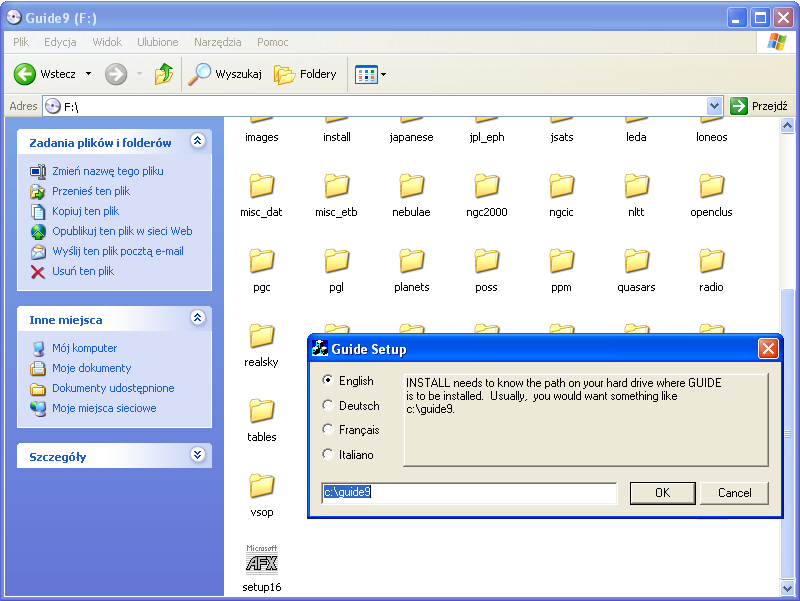Open Dokumenty udostępnione link

[x=113, y=388]
